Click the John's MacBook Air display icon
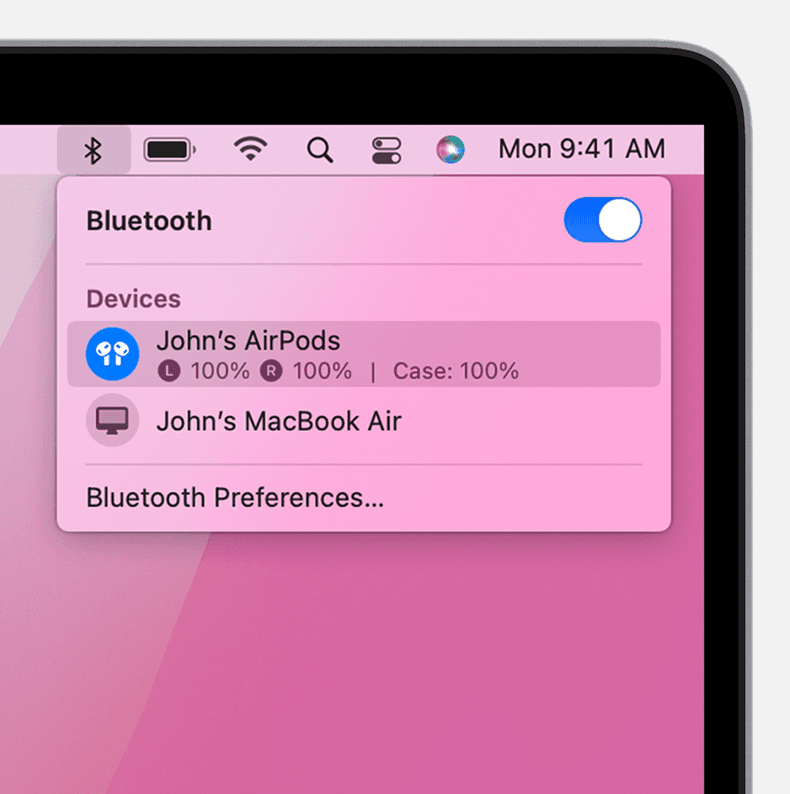The width and height of the screenshot is (790, 794). (x=112, y=420)
